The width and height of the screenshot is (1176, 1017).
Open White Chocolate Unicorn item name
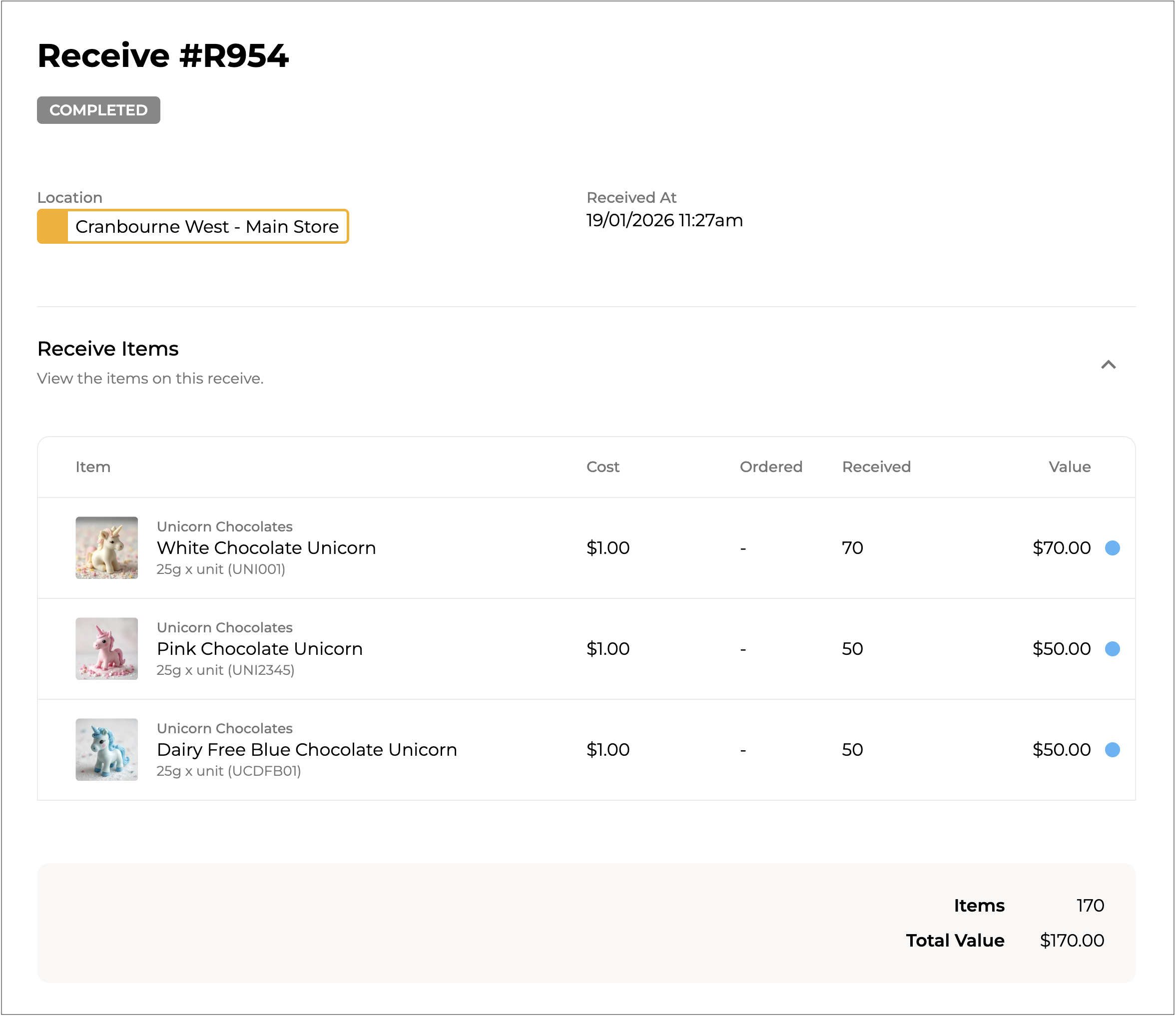point(266,547)
